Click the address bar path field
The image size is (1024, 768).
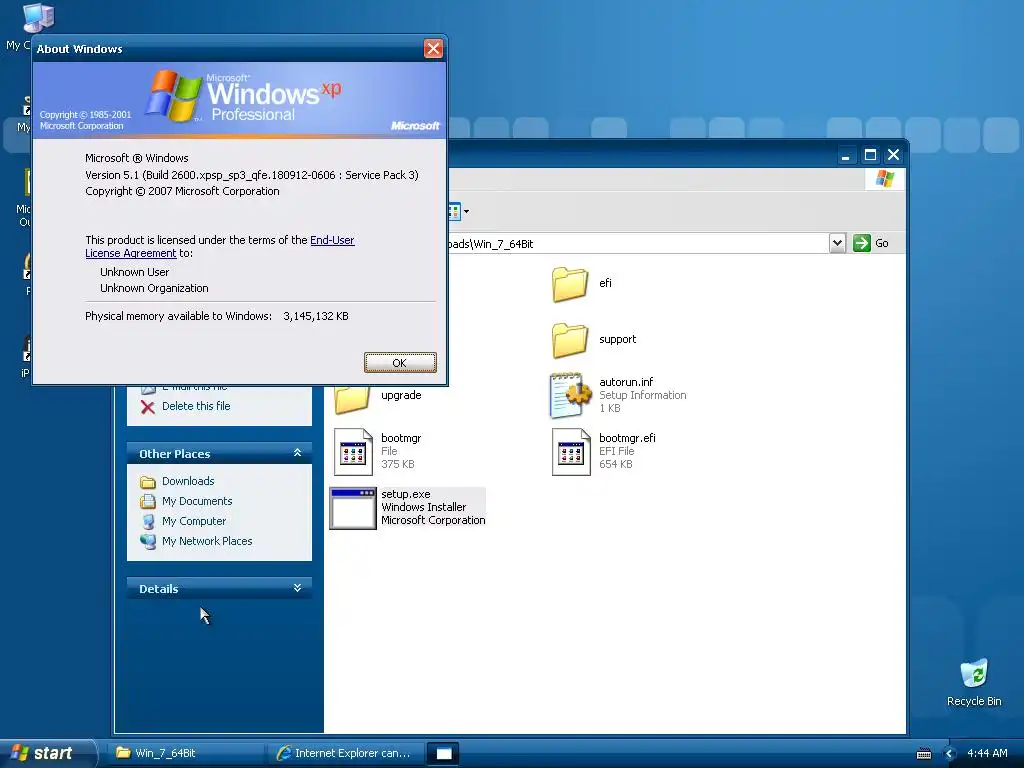click(637, 244)
